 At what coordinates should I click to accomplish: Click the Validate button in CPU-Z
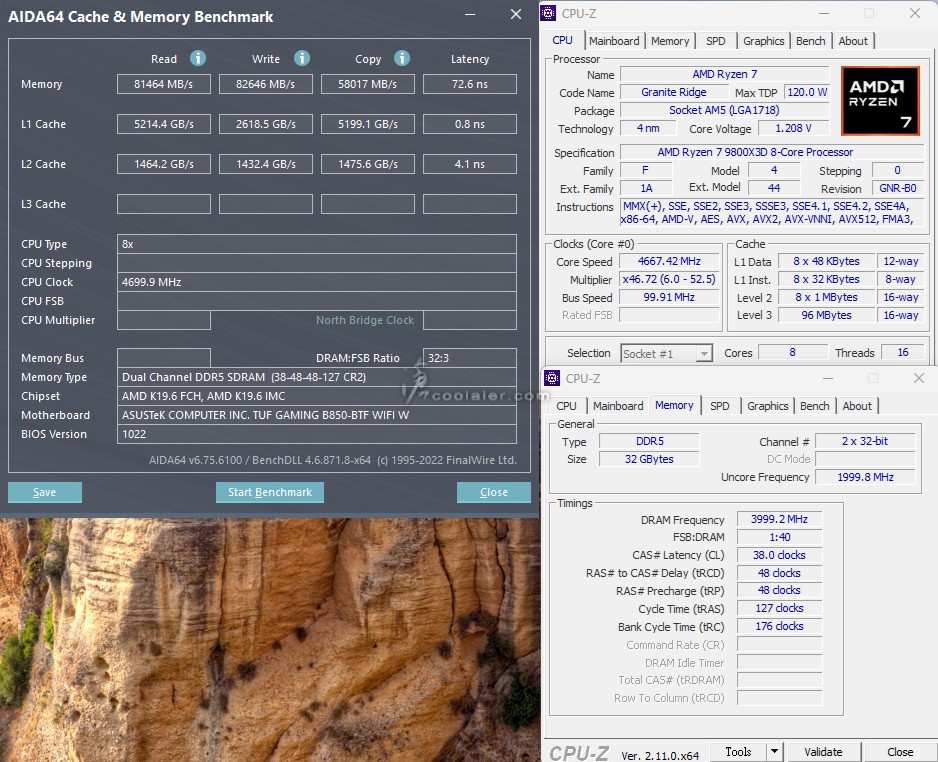823,751
